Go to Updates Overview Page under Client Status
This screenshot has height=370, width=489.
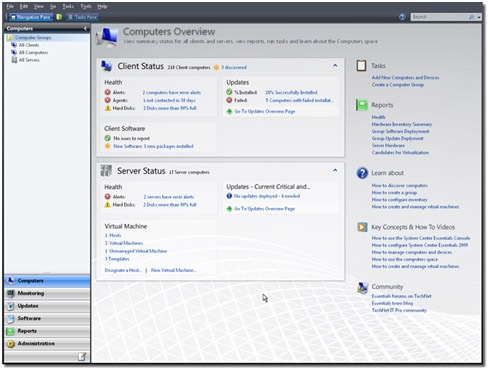pos(265,111)
